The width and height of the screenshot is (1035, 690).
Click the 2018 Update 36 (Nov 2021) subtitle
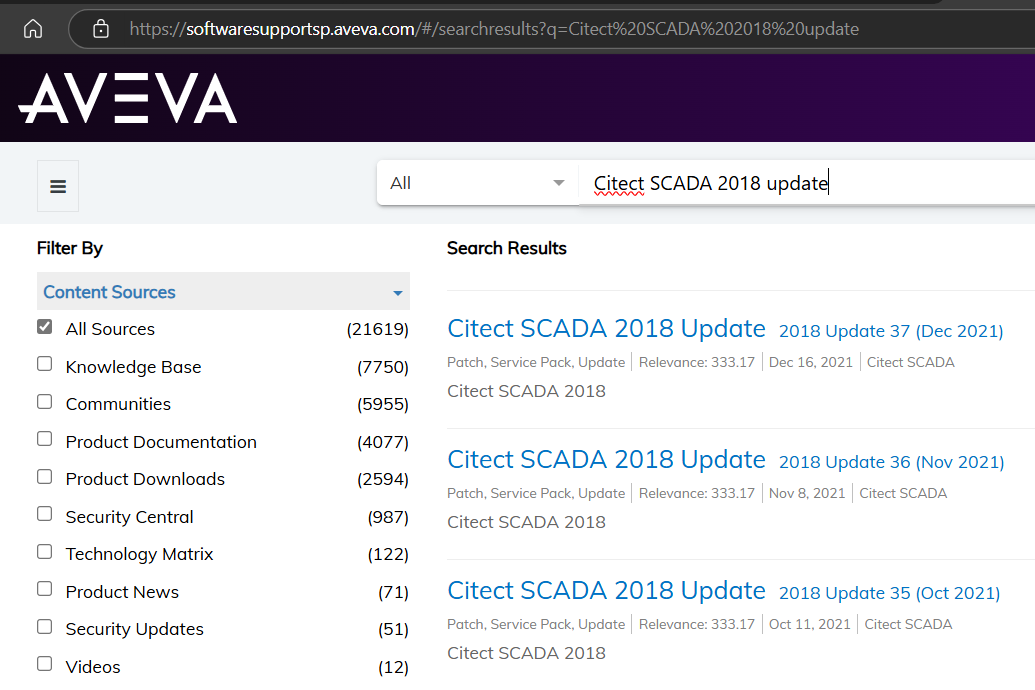pyautogui.click(x=891, y=462)
